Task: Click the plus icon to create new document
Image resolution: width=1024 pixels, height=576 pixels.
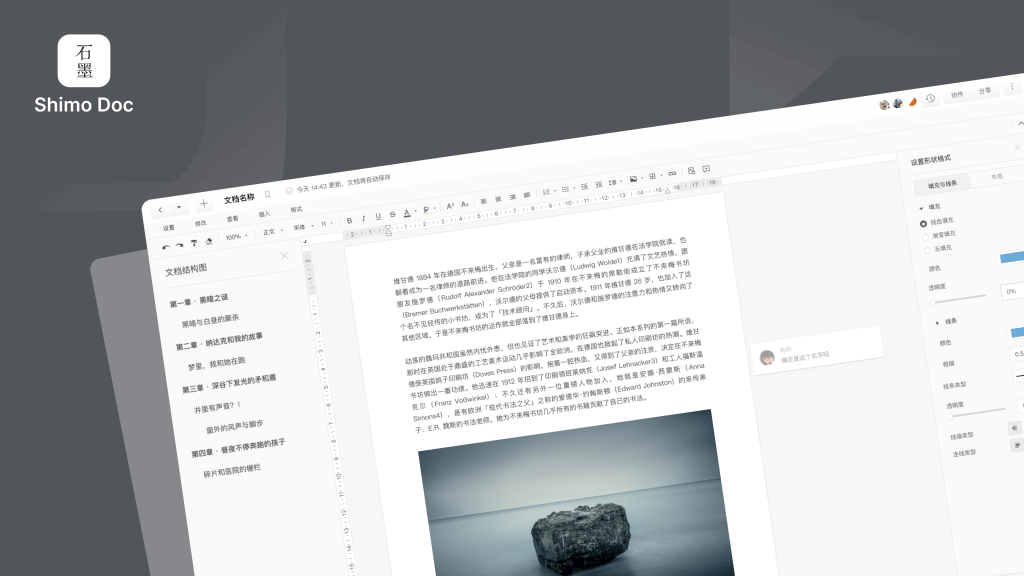Action: click(204, 203)
